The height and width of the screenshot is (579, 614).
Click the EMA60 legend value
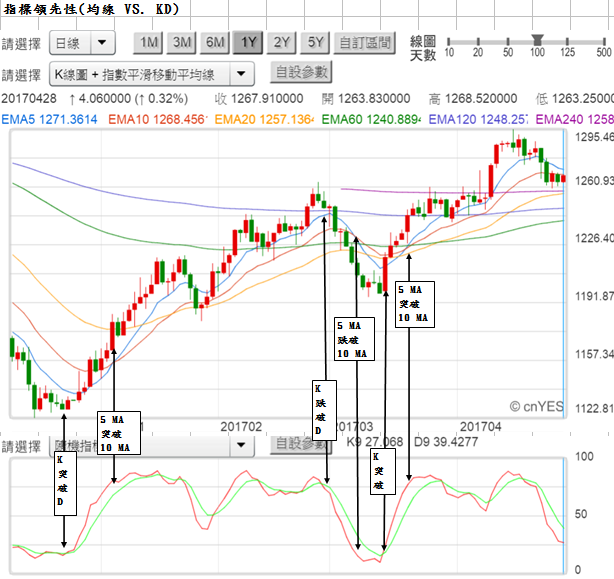[371, 119]
